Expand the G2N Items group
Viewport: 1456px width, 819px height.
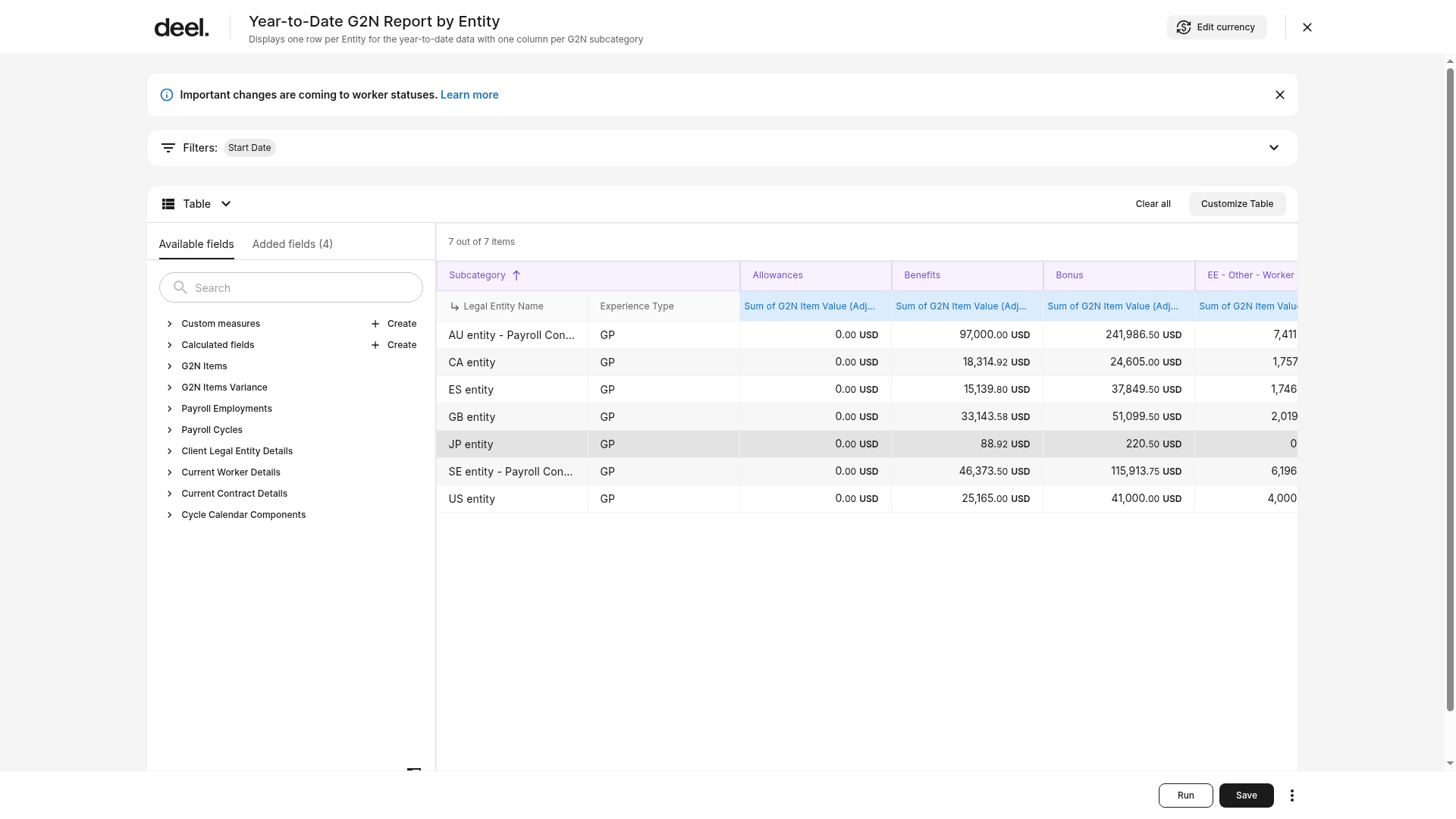click(170, 366)
